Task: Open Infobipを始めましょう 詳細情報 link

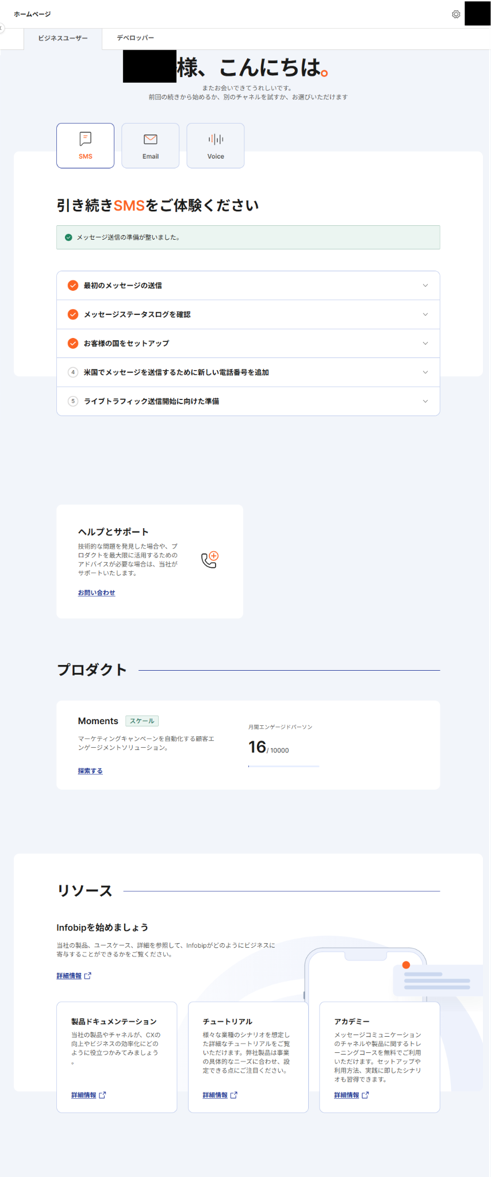Action: (69, 976)
